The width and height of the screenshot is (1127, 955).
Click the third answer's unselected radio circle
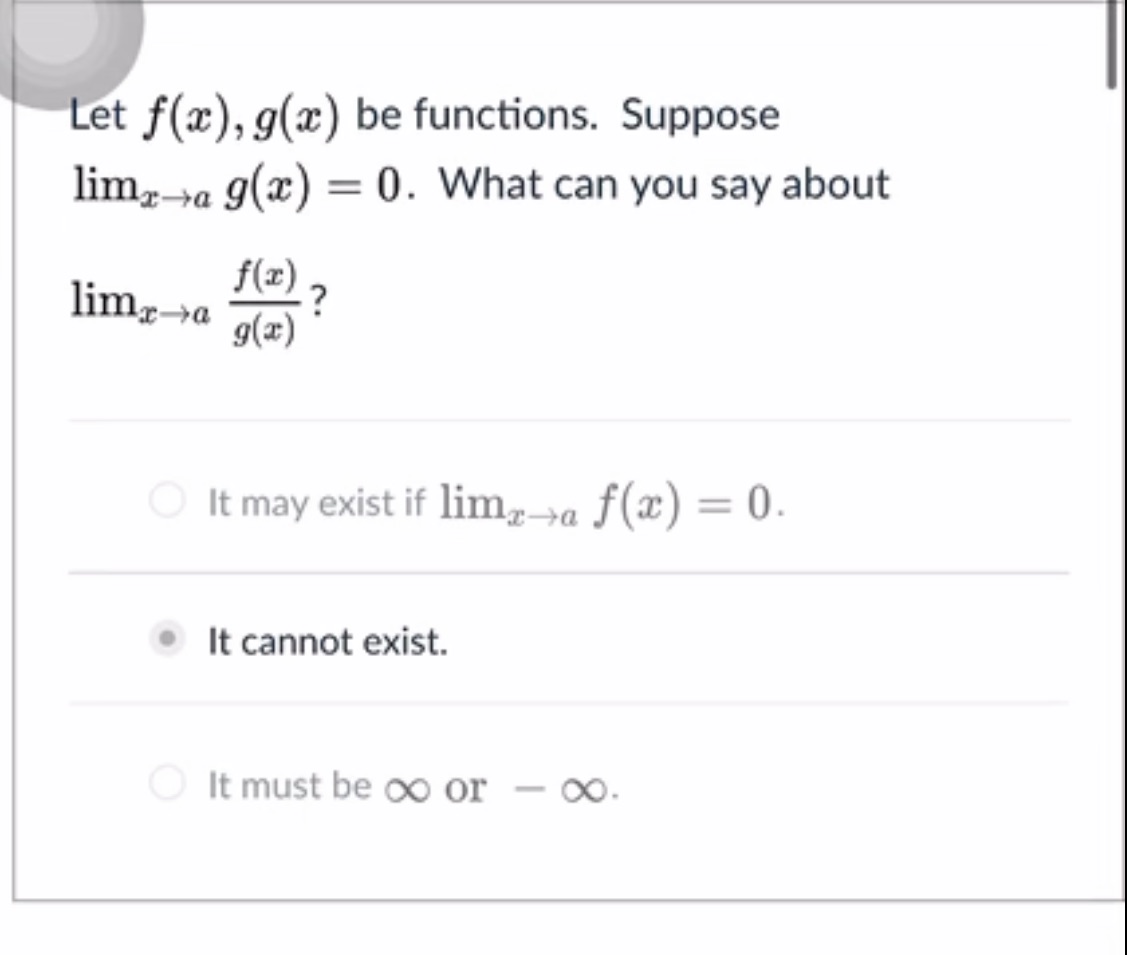(x=168, y=784)
